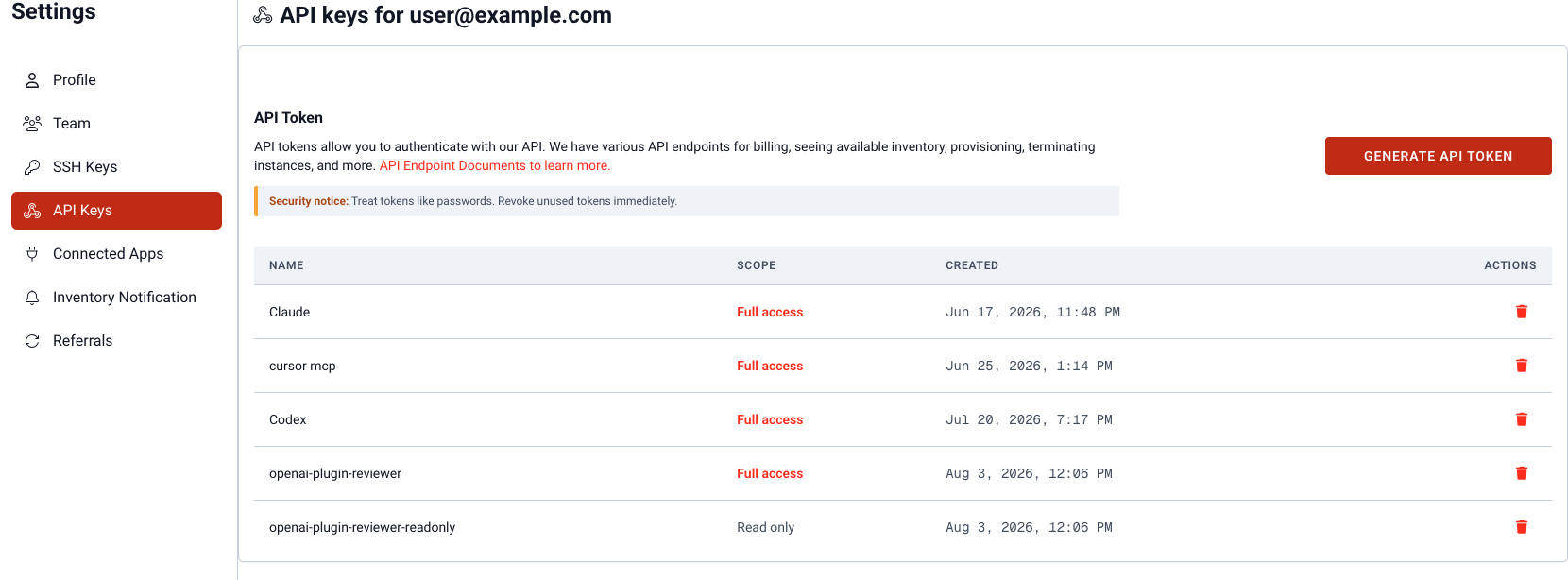The height and width of the screenshot is (580, 1568).
Task: Click the ACTIONS column header
Action: (x=1509, y=265)
